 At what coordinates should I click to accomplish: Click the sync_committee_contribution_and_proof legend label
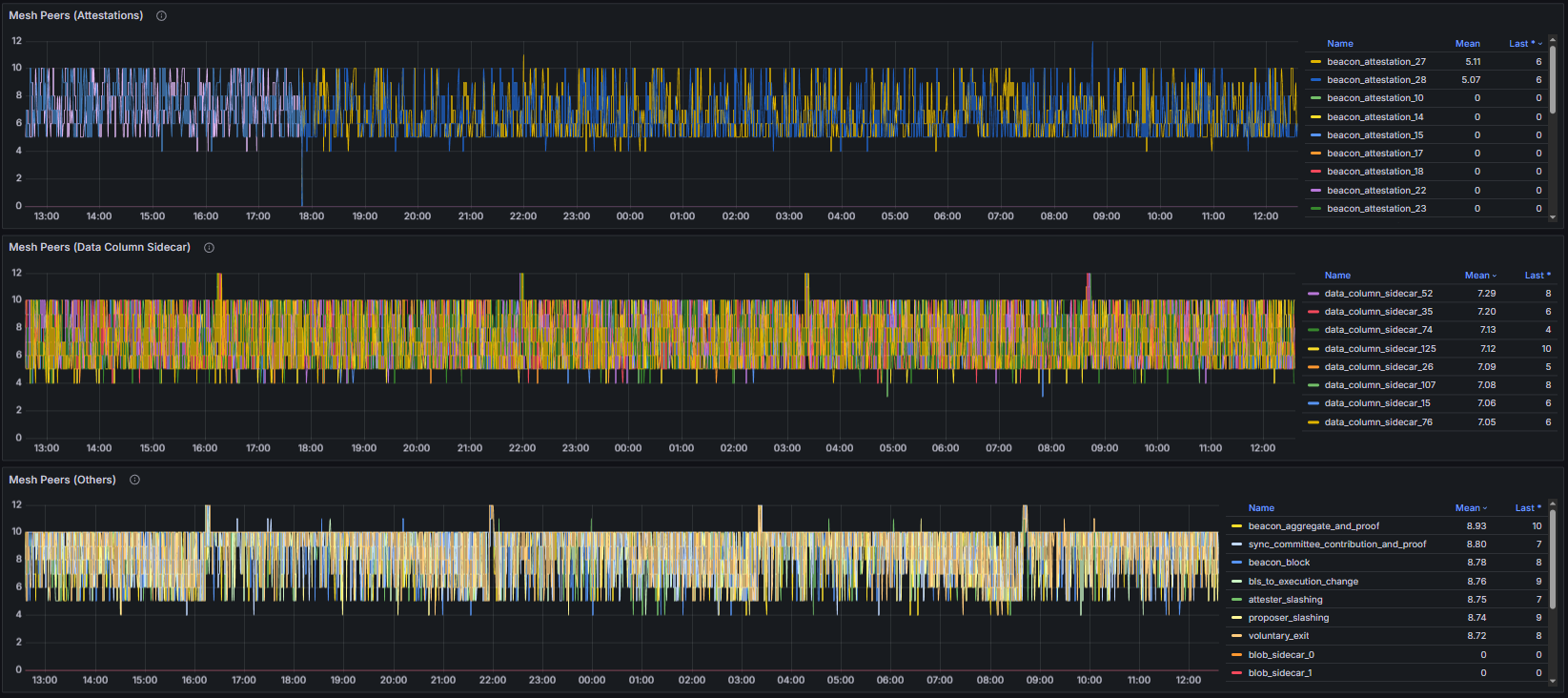pyautogui.click(x=1336, y=544)
